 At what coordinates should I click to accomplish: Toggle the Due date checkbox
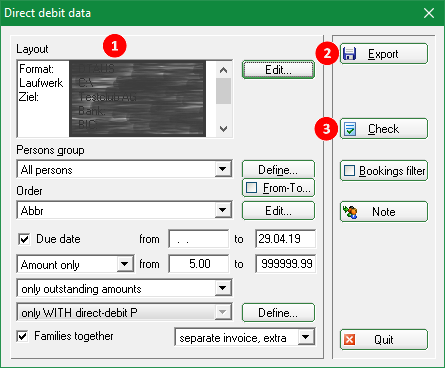point(24,239)
